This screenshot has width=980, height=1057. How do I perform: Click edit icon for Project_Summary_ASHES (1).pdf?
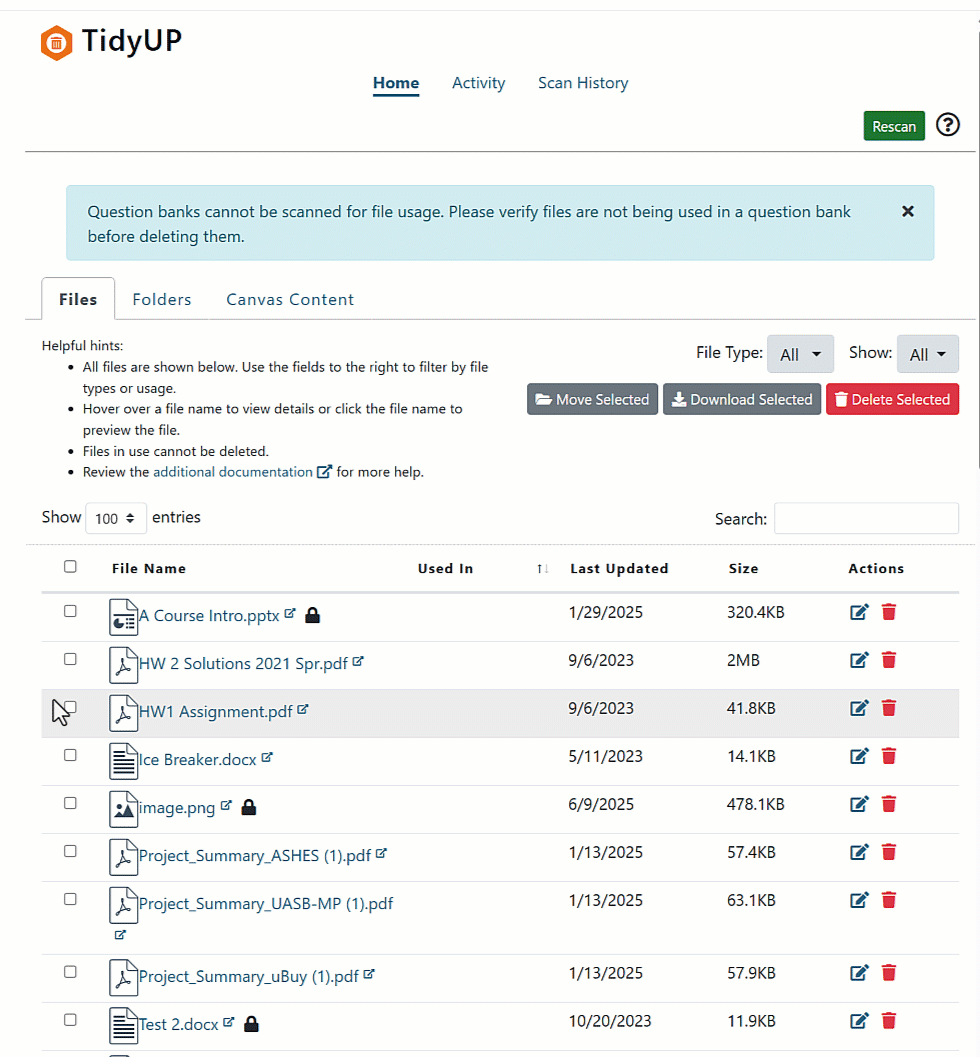coord(859,852)
